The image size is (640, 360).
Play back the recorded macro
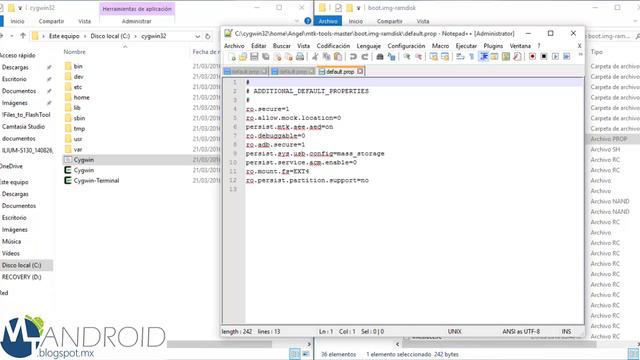555,57
